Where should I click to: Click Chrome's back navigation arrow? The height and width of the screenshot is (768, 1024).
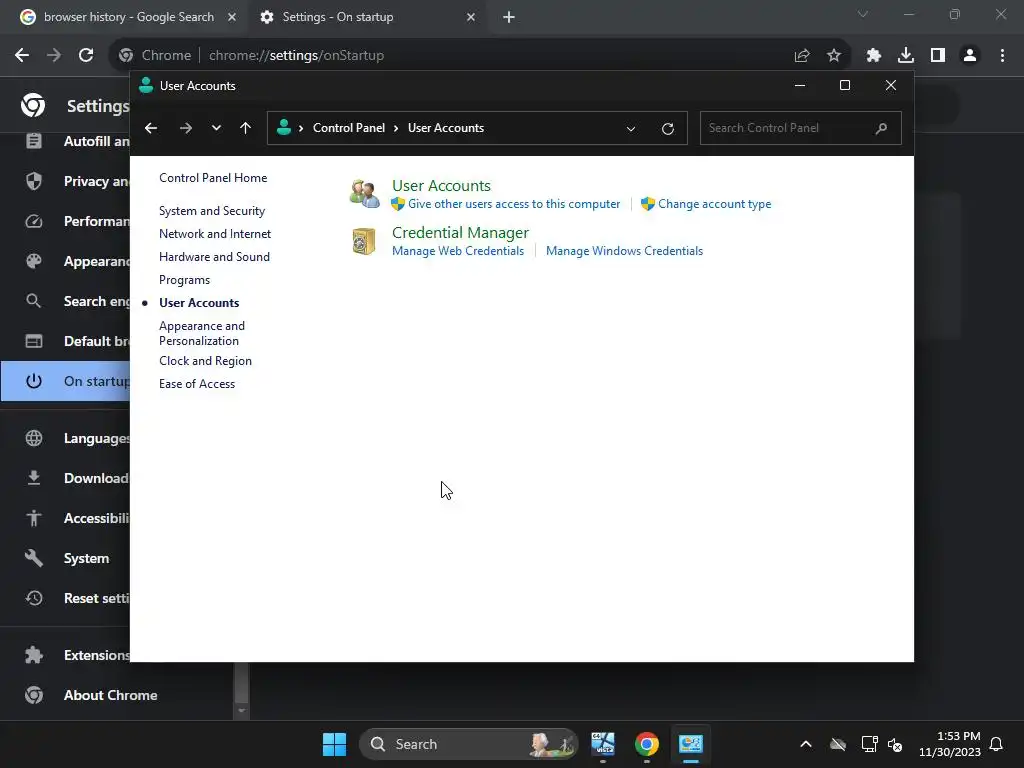pyautogui.click(x=22, y=56)
